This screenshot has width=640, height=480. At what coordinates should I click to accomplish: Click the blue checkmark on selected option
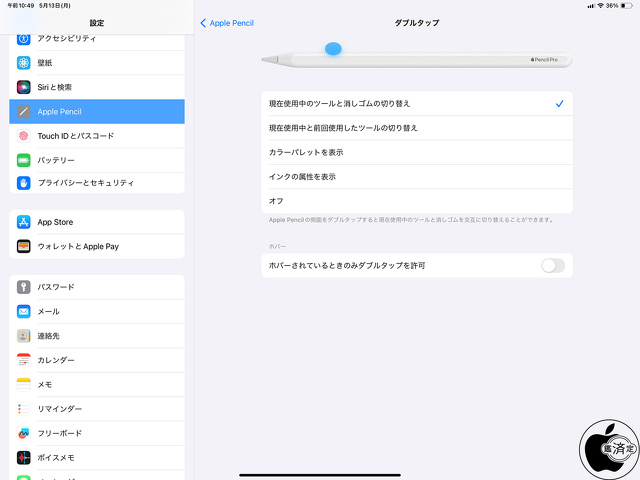click(x=559, y=104)
